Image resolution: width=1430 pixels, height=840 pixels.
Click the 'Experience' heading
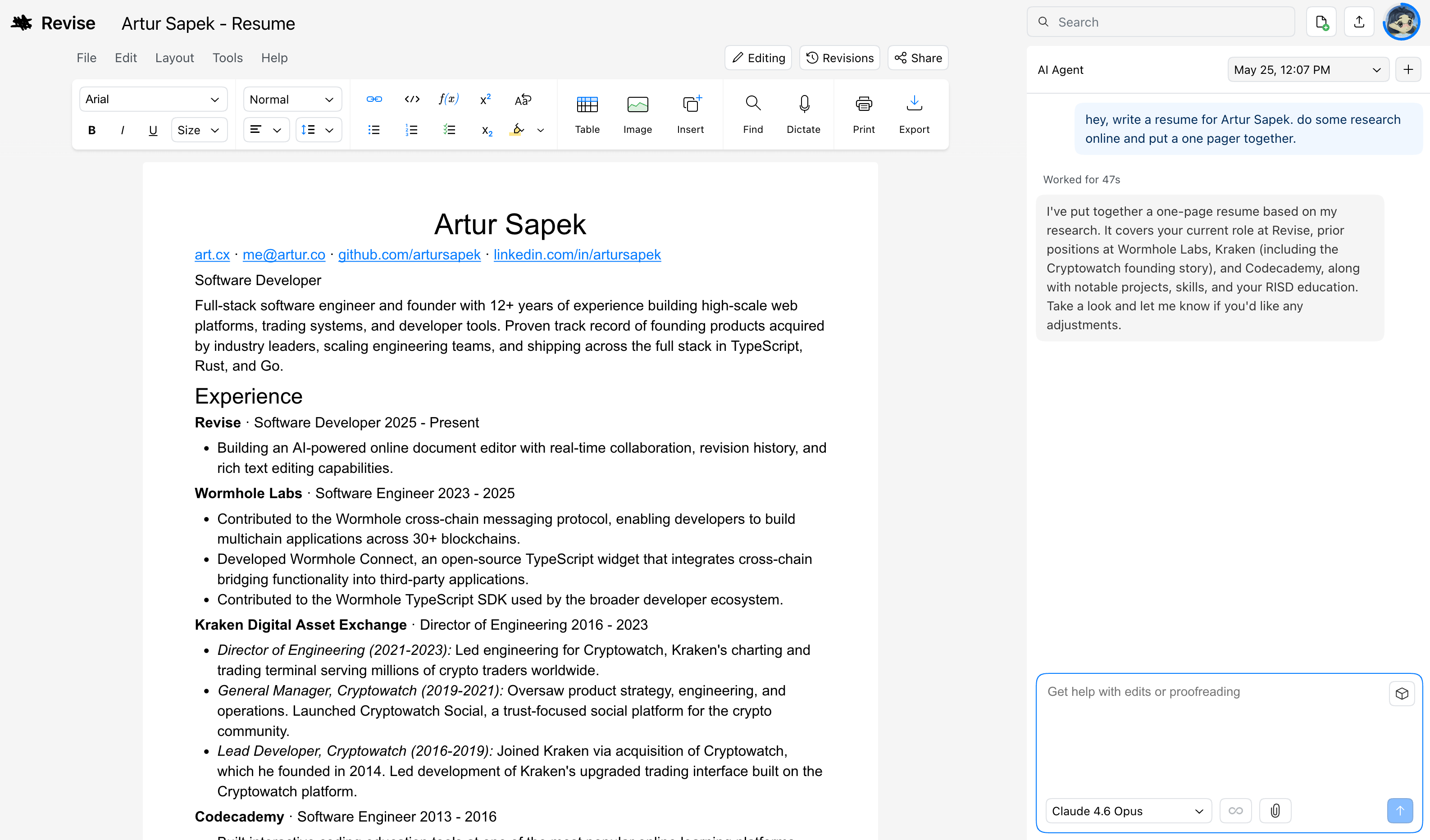click(x=249, y=396)
